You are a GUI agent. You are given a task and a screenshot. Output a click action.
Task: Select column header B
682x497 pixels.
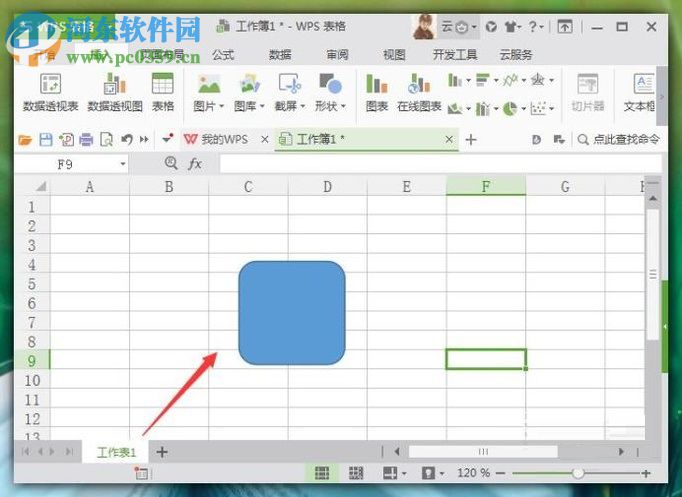coord(169,186)
